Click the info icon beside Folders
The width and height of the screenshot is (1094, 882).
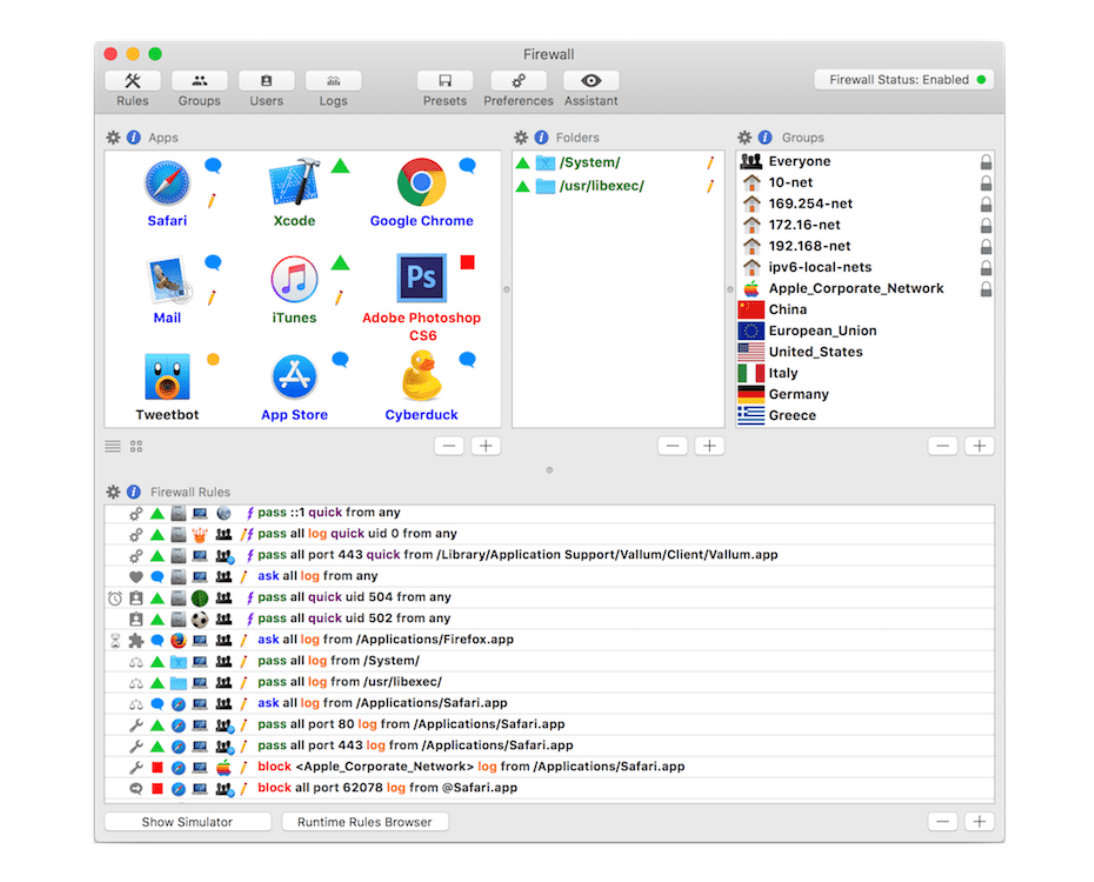pos(541,137)
